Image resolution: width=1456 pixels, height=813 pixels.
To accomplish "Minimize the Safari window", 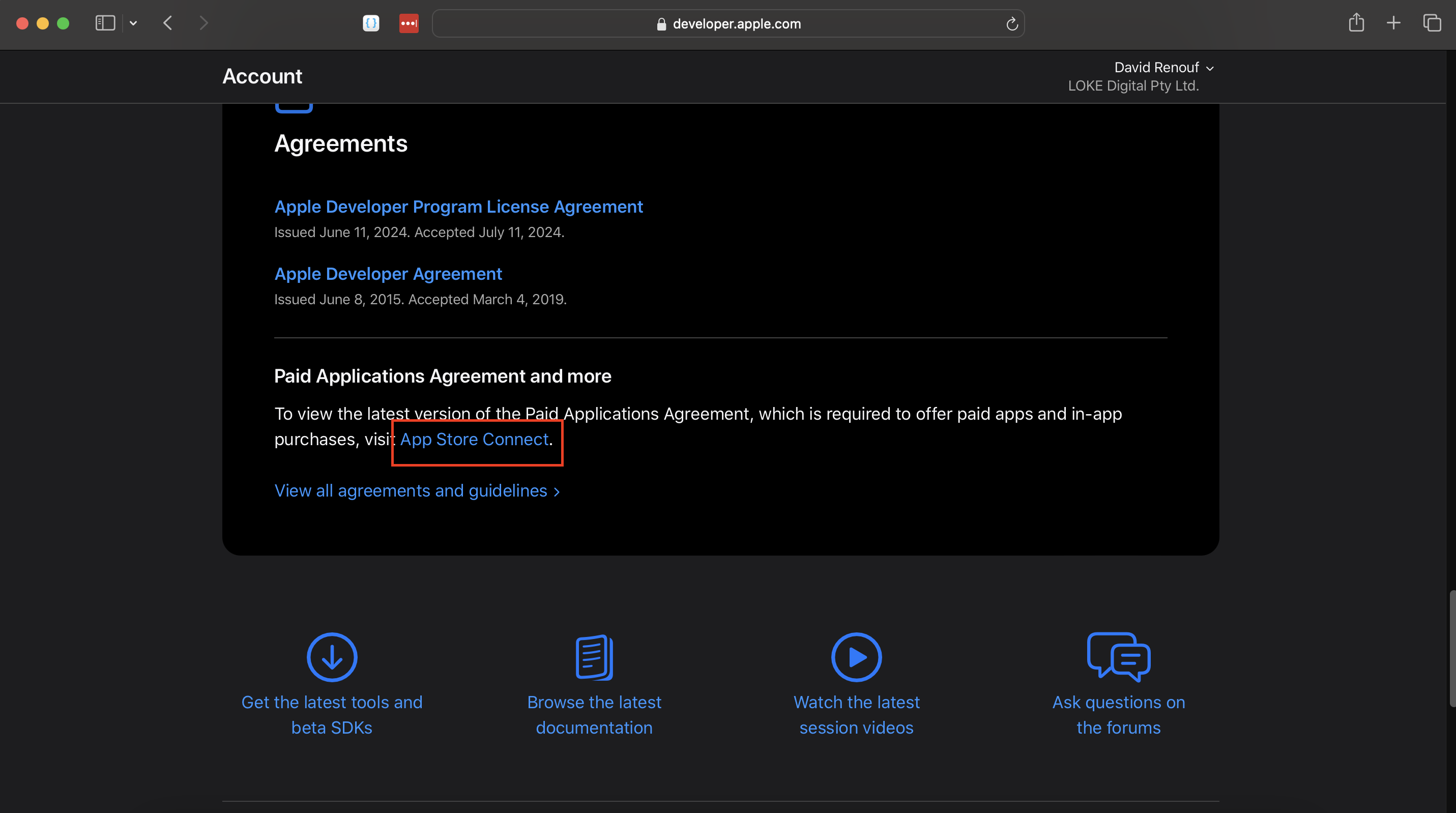I will [43, 23].
